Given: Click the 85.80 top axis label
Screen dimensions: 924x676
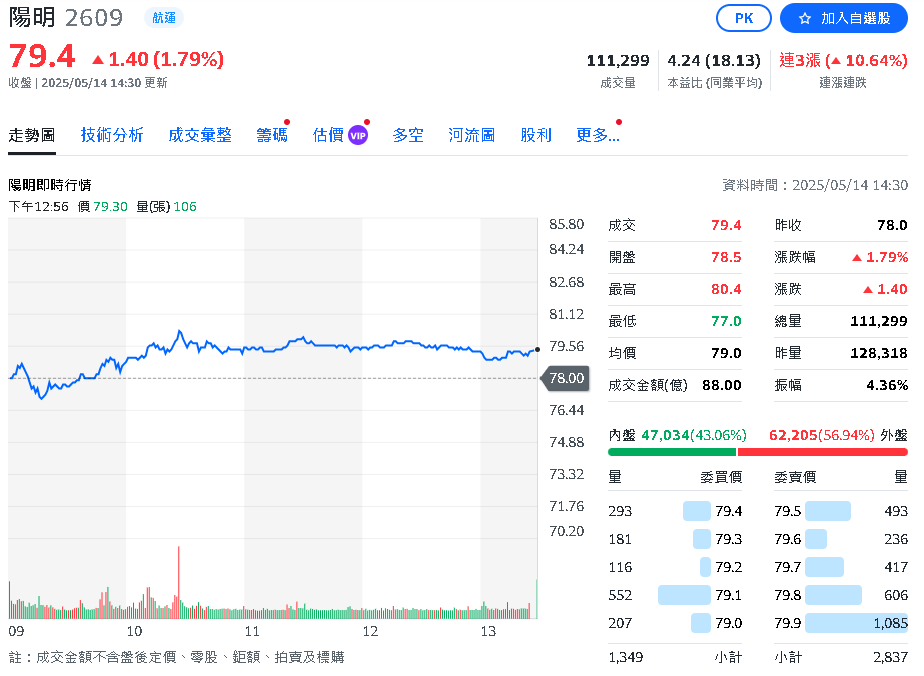Looking at the screenshot, I should click(x=566, y=225).
